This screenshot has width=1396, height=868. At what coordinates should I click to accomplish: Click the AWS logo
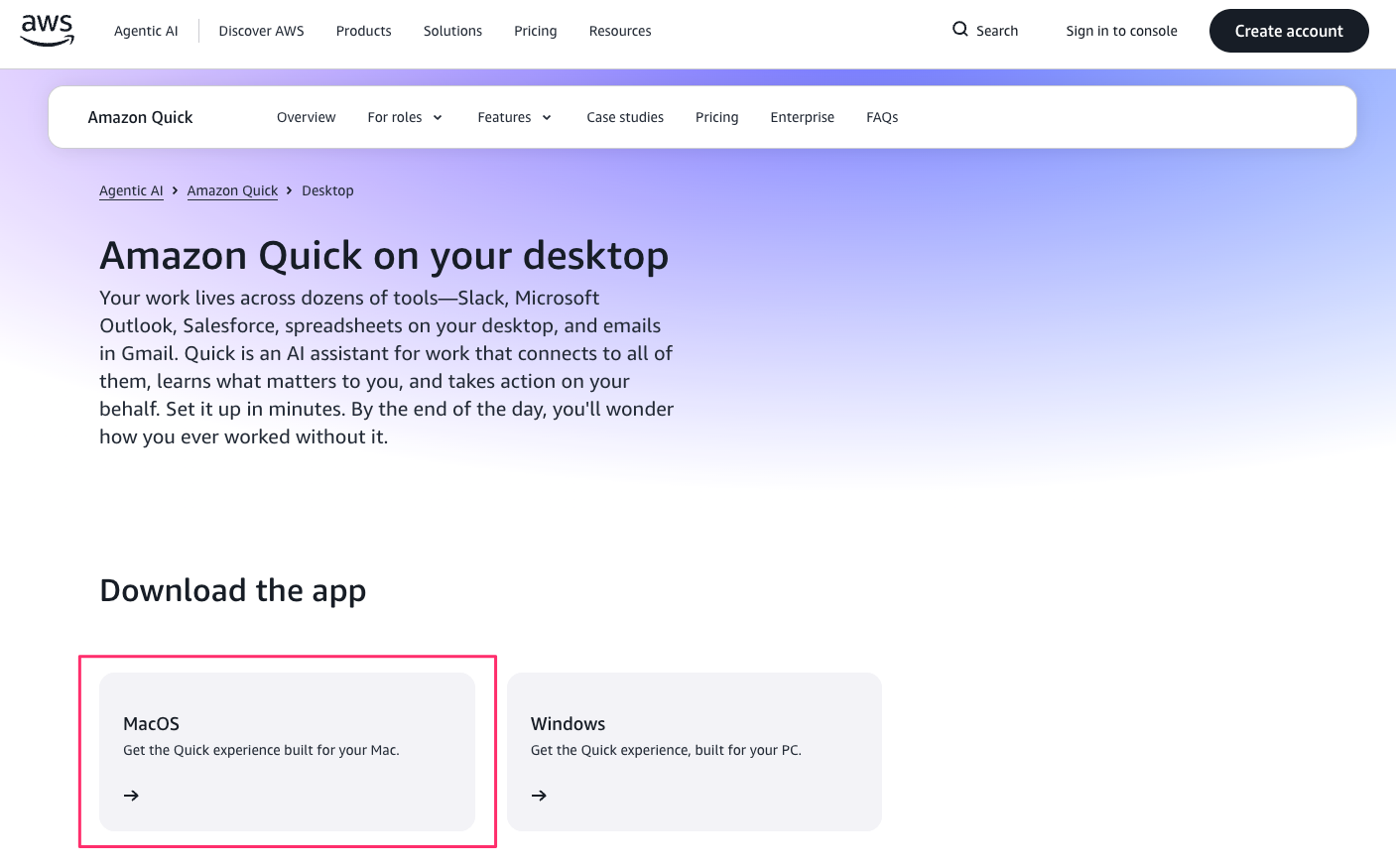(48, 31)
